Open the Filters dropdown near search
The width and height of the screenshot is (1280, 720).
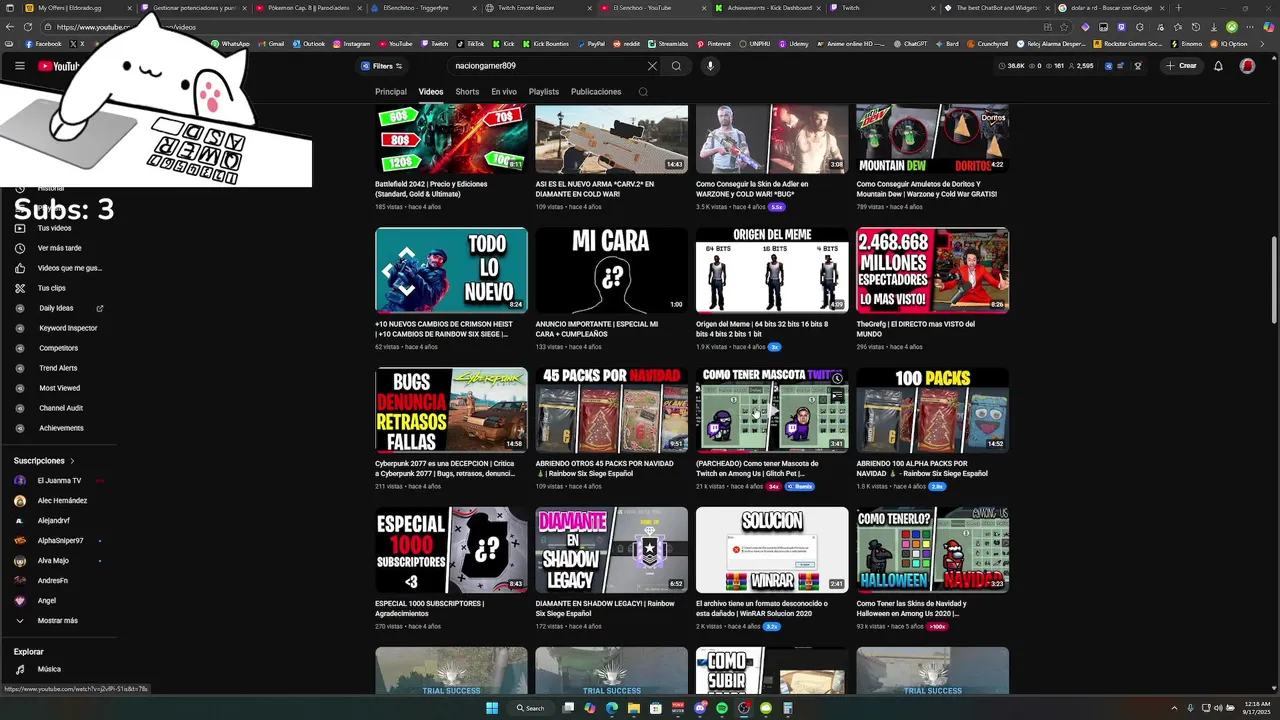point(382,66)
